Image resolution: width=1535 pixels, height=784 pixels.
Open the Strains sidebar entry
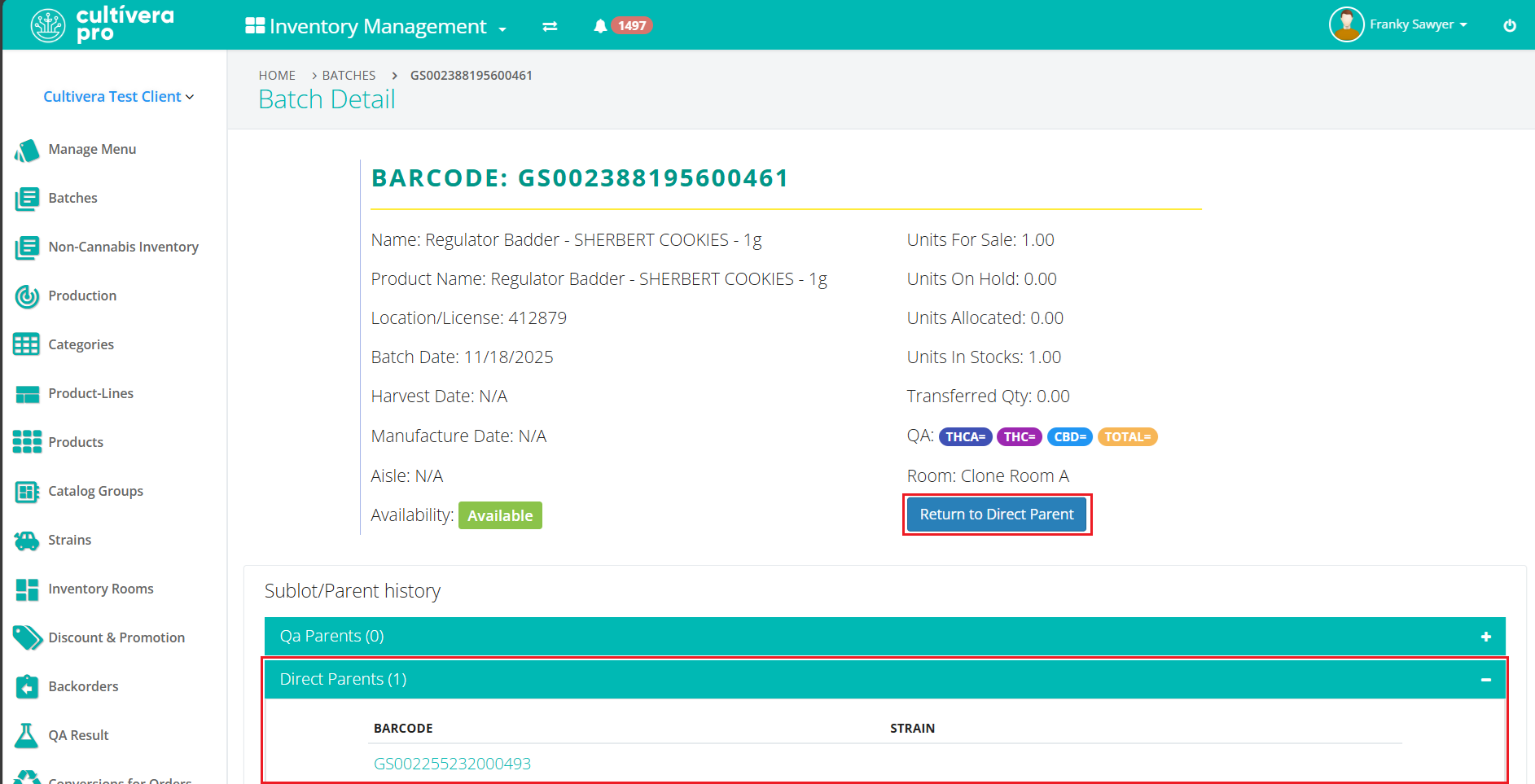69,541
